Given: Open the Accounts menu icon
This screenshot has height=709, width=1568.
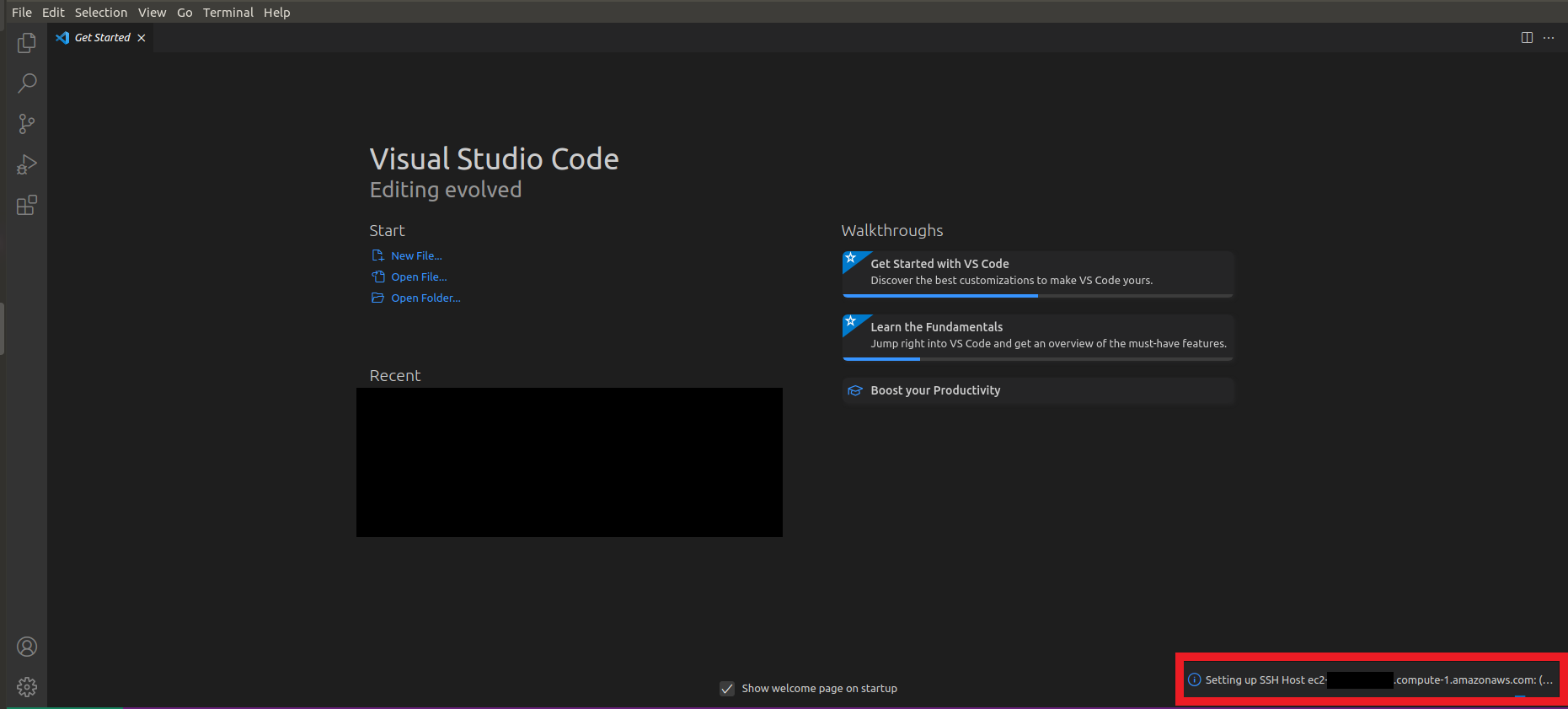Looking at the screenshot, I should (x=27, y=647).
